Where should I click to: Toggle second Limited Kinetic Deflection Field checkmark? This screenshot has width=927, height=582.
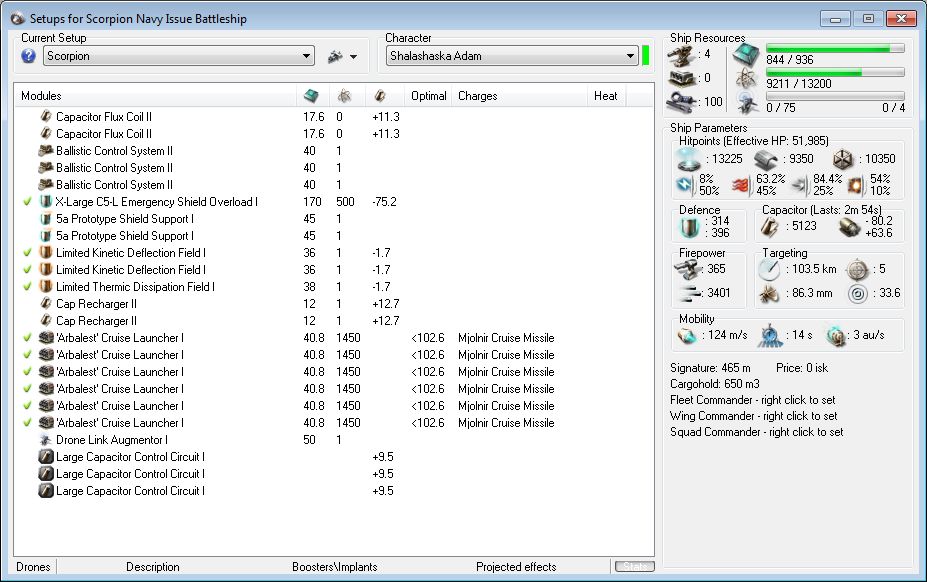27,270
